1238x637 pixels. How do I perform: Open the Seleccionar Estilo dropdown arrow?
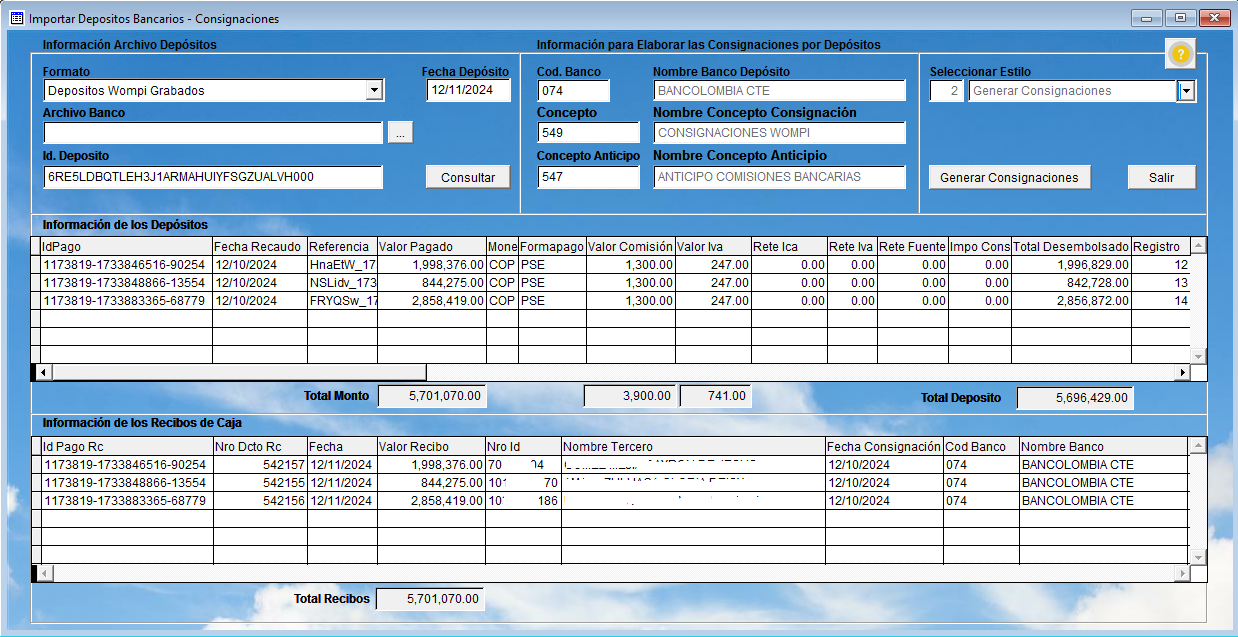pos(1186,91)
